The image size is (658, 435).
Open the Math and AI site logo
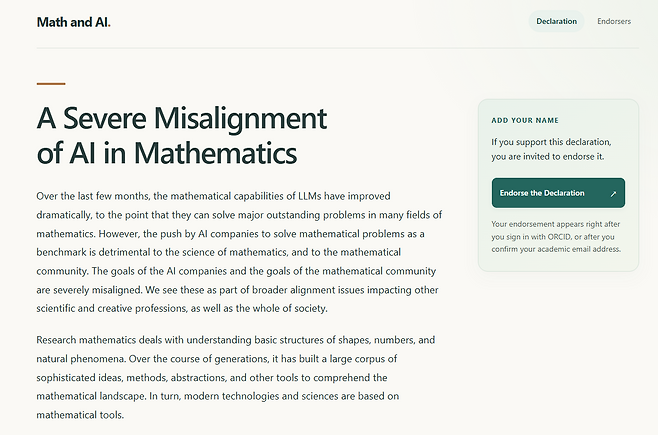pyautogui.click(x=73, y=22)
